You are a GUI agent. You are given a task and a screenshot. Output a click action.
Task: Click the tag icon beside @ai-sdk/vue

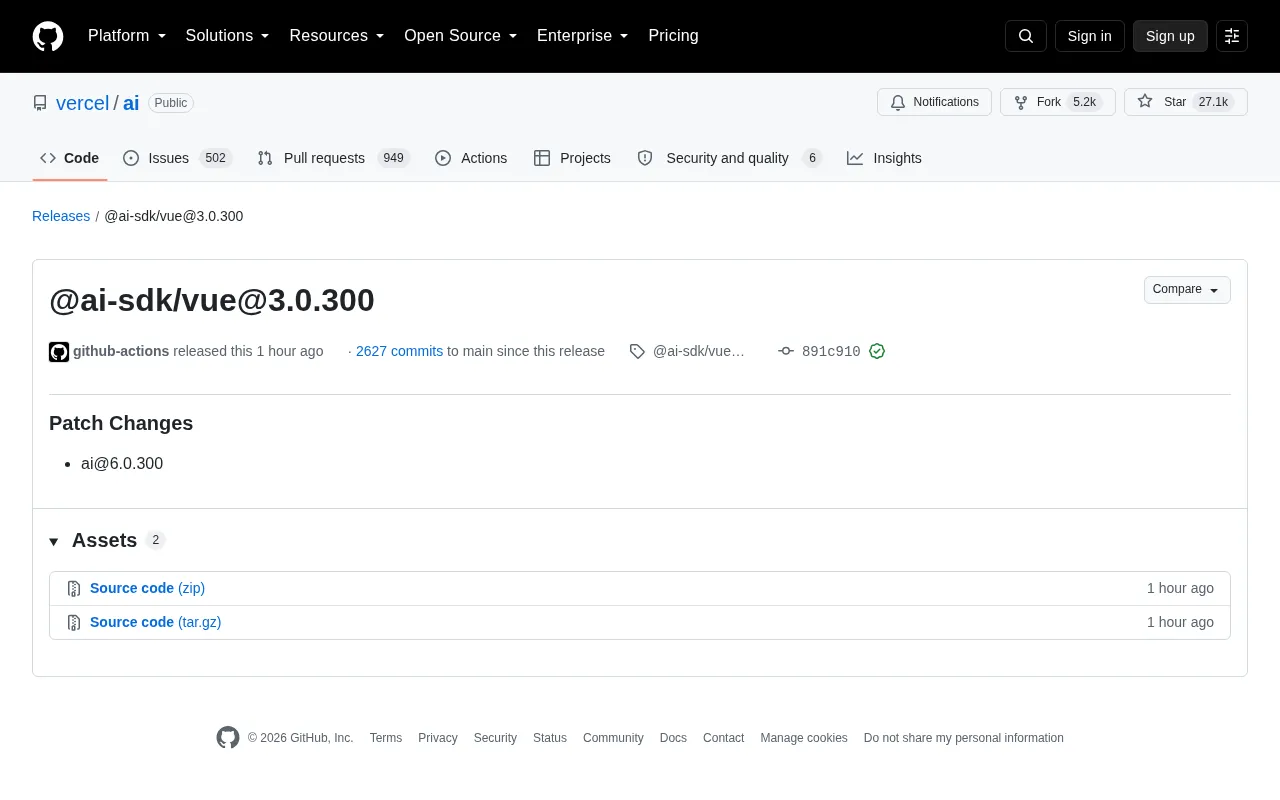(637, 351)
